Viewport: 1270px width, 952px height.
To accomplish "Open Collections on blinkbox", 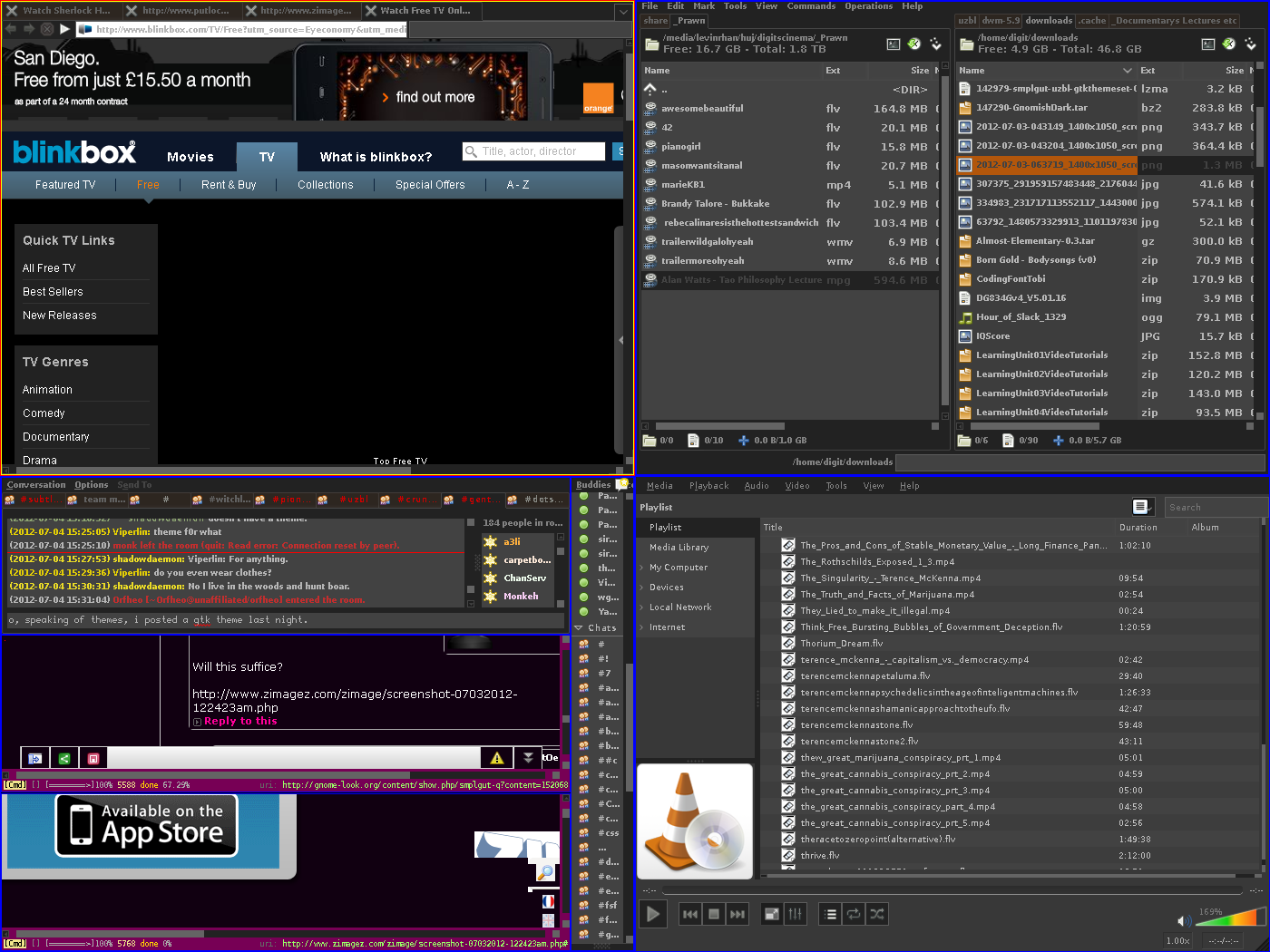I will click(x=326, y=185).
